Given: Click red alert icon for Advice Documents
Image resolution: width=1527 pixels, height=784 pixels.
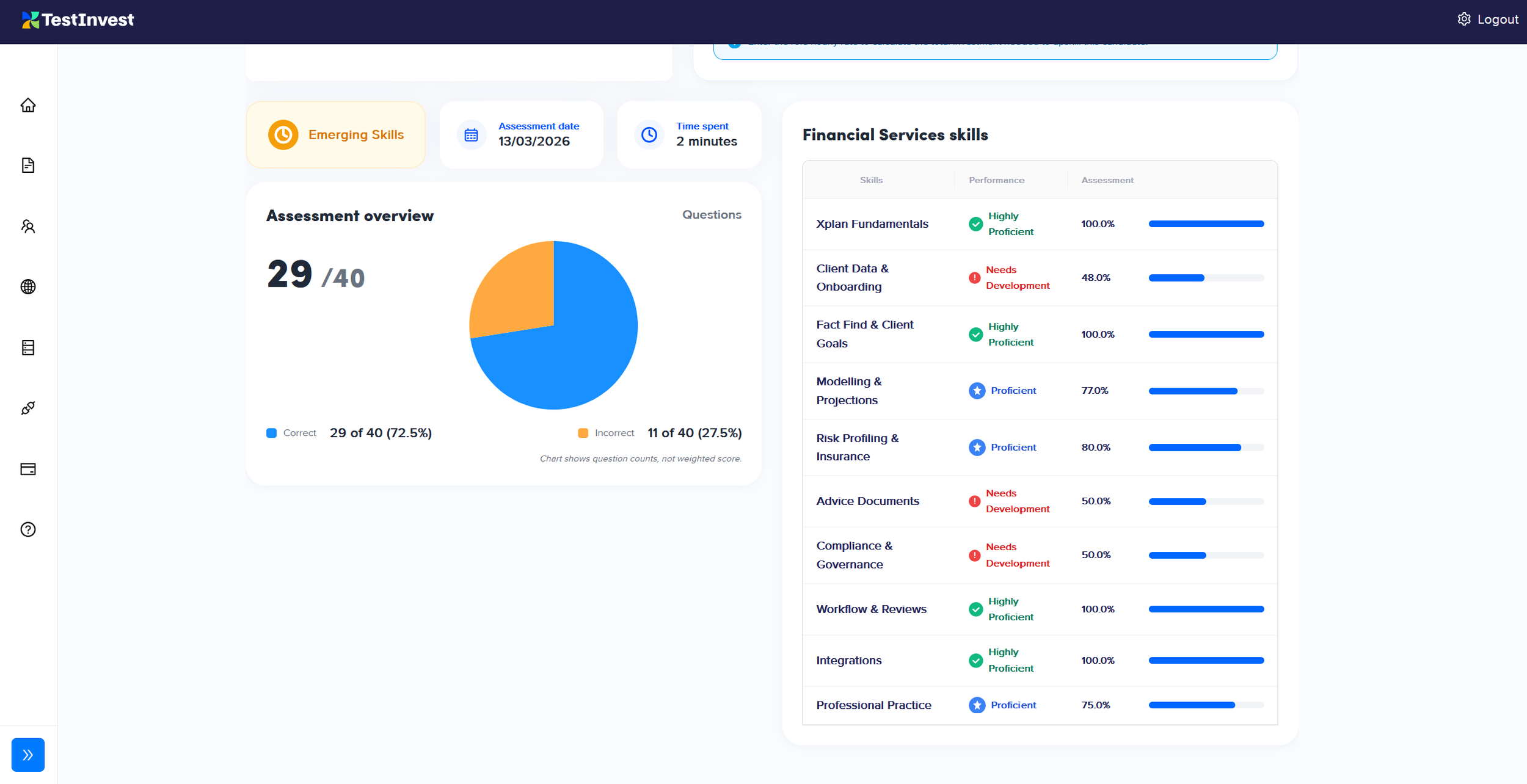Looking at the screenshot, I should coord(975,501).
